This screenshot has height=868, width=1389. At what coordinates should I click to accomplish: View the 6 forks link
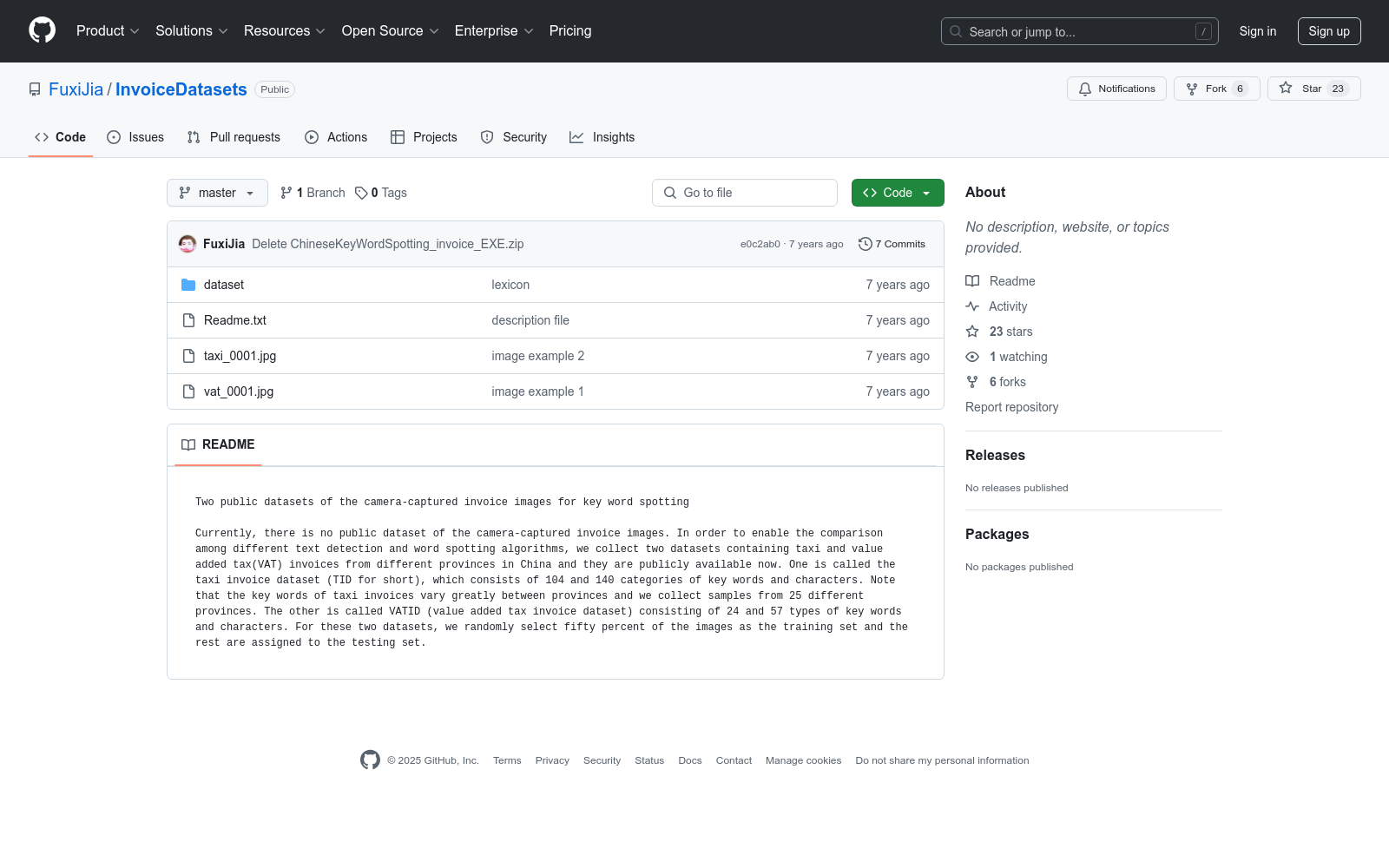click(996, 382)
